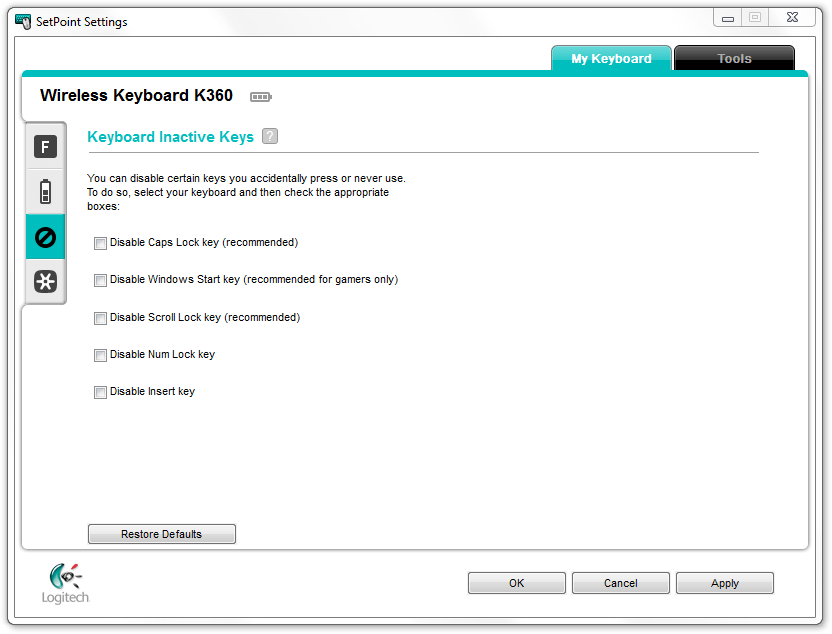Viewport: 832px width, 634px height.
Task: Tick the Disable Num Lock key box
Action: point(100,355)
